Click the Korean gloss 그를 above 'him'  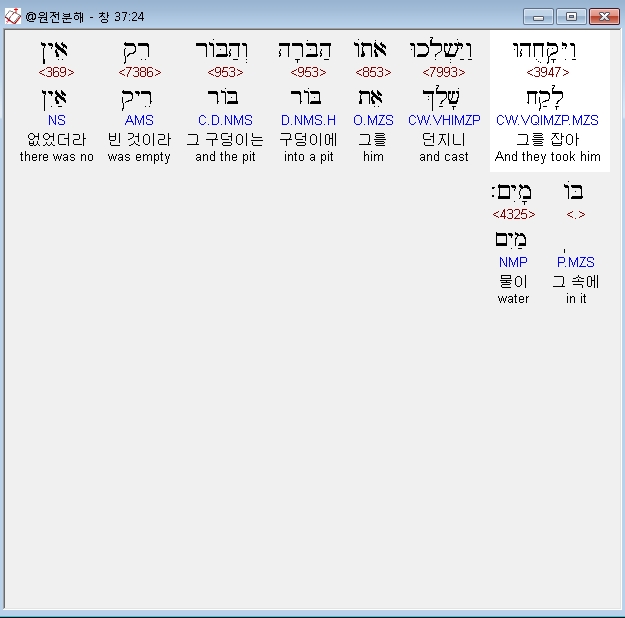coord(373,139)
